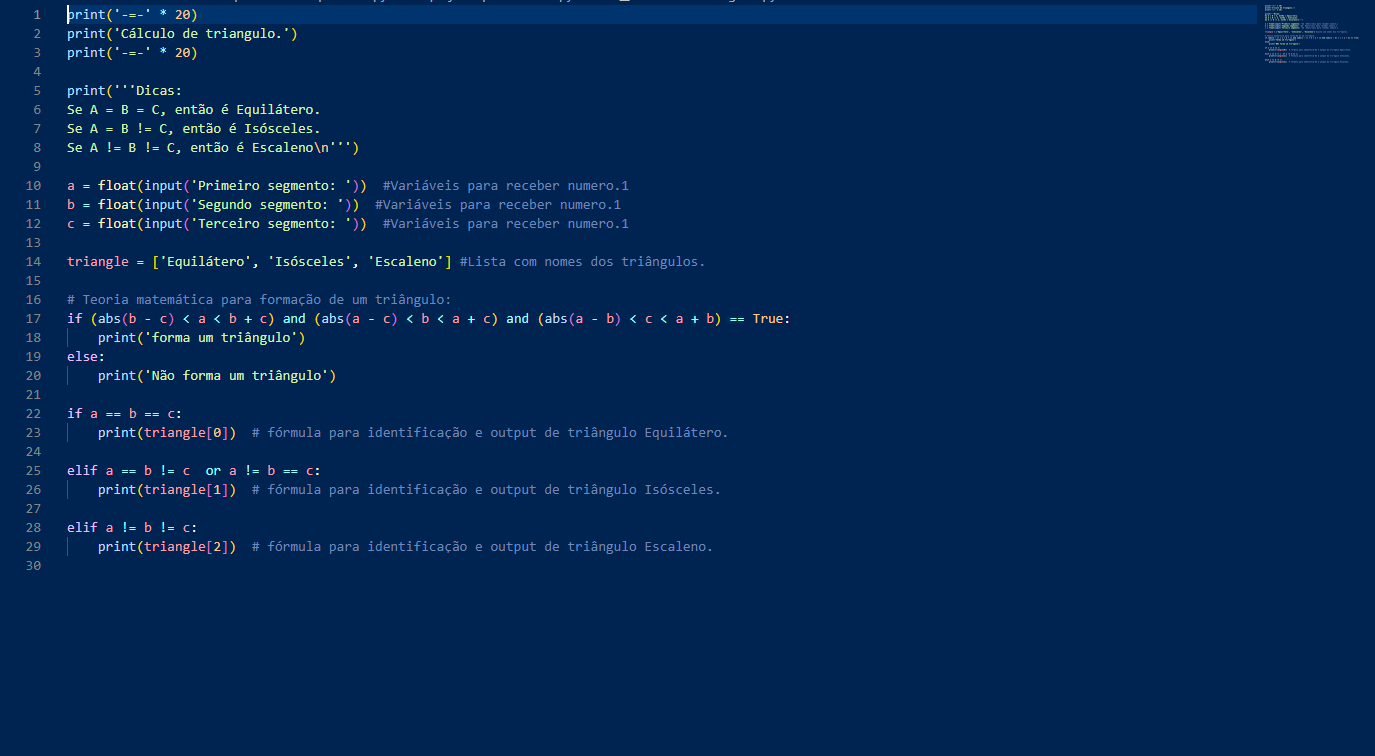Click line number 22 in the gutter

click(33, 414)
